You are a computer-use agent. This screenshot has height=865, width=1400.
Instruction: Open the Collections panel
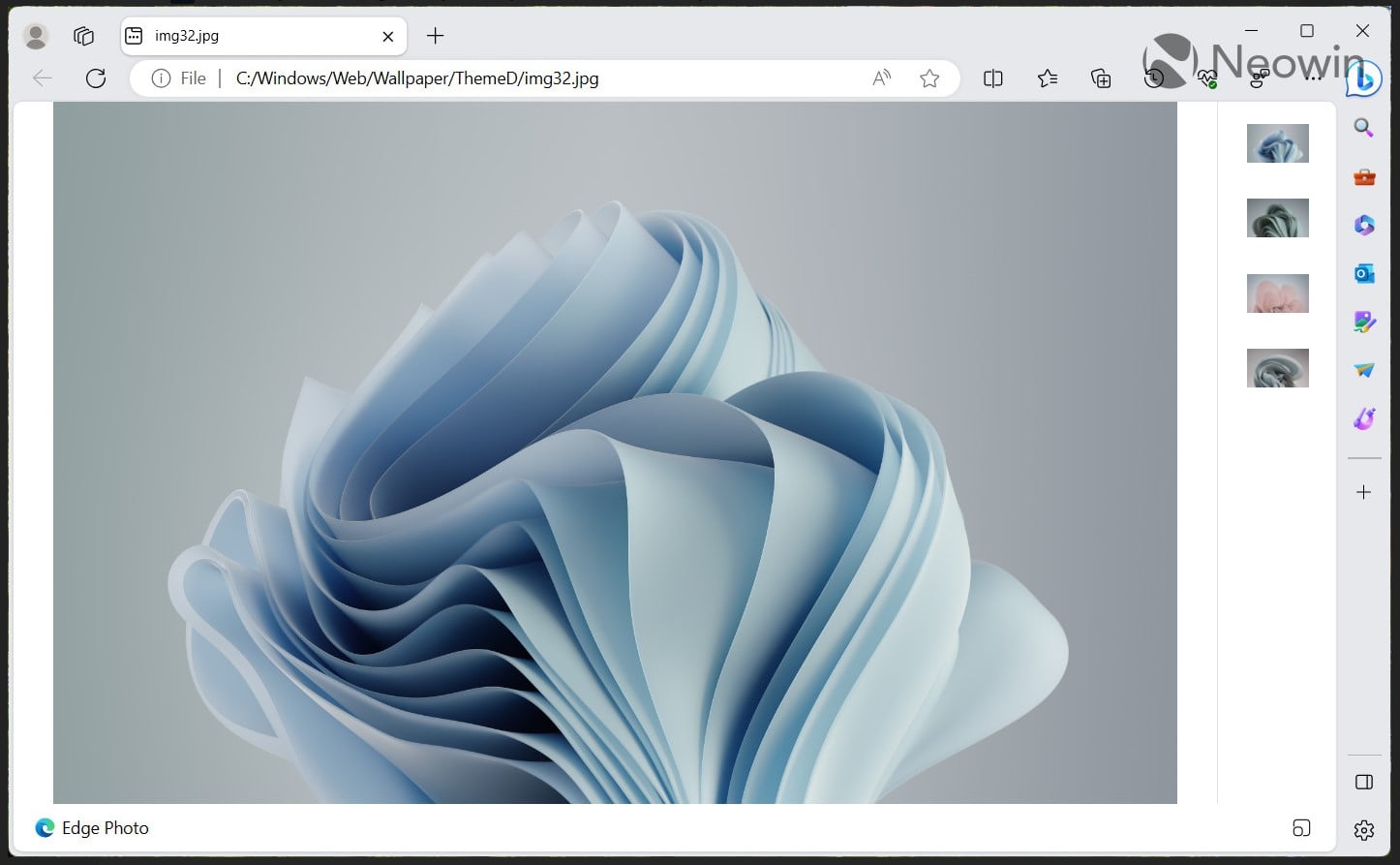point(1101,78)
